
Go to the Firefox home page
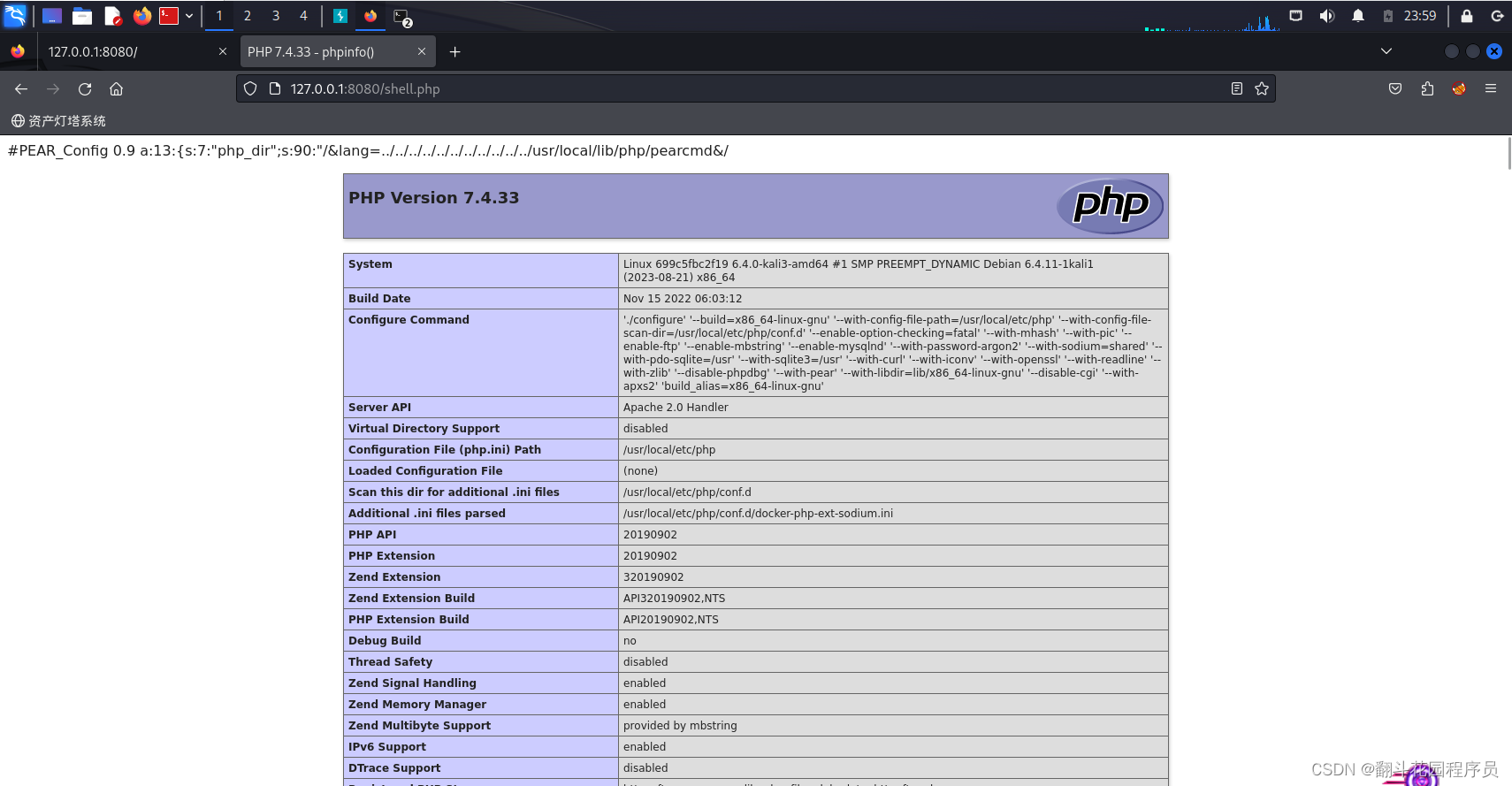[116, 88]
